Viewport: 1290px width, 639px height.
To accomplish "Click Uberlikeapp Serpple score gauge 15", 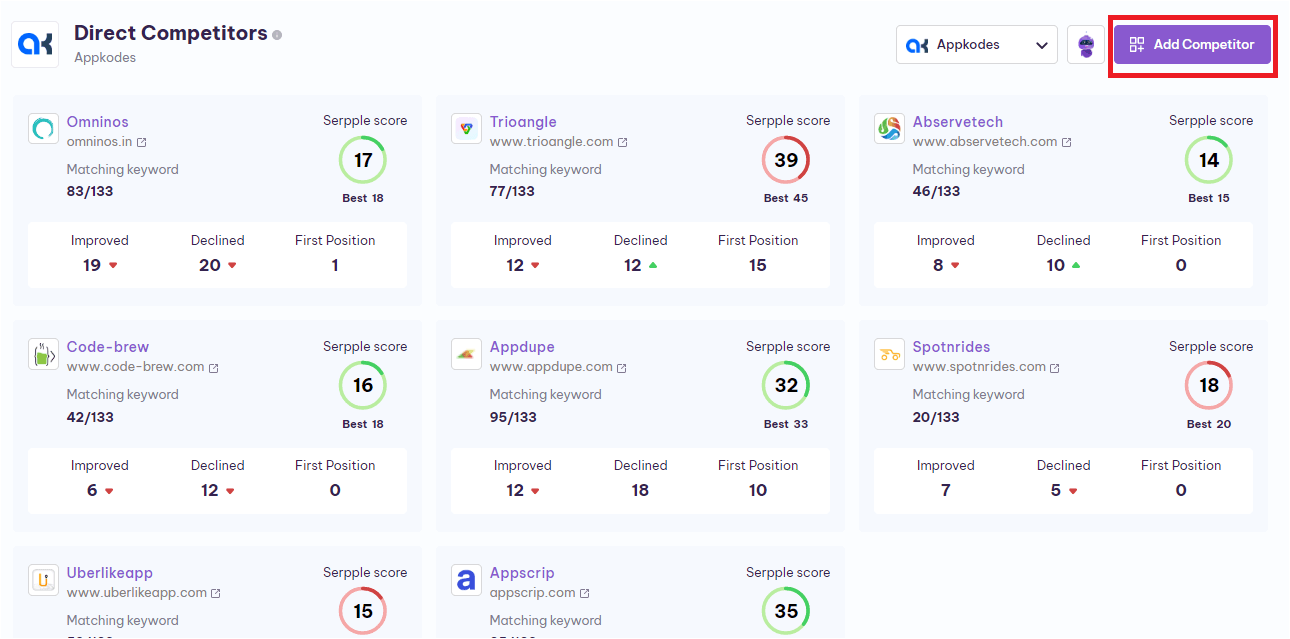I will pos(363,611).
